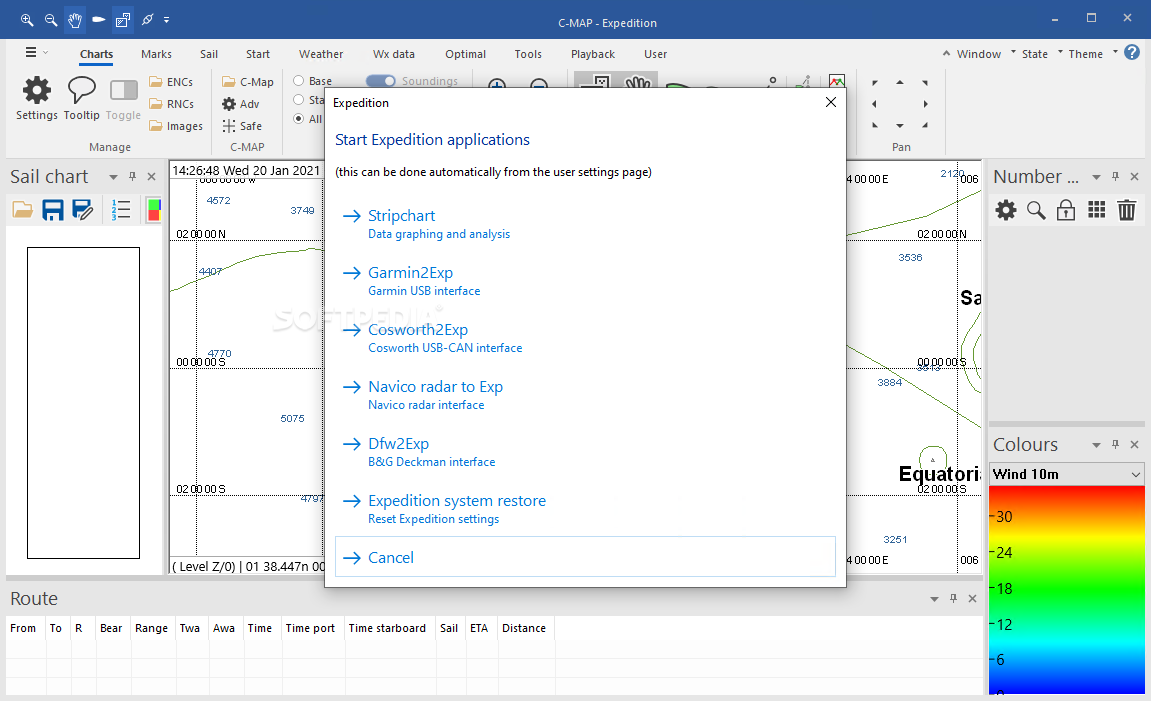The image size is (1151, 701).
Task: Open the RNCs folder
Action: pyautogui.click(x=171, y=104)
